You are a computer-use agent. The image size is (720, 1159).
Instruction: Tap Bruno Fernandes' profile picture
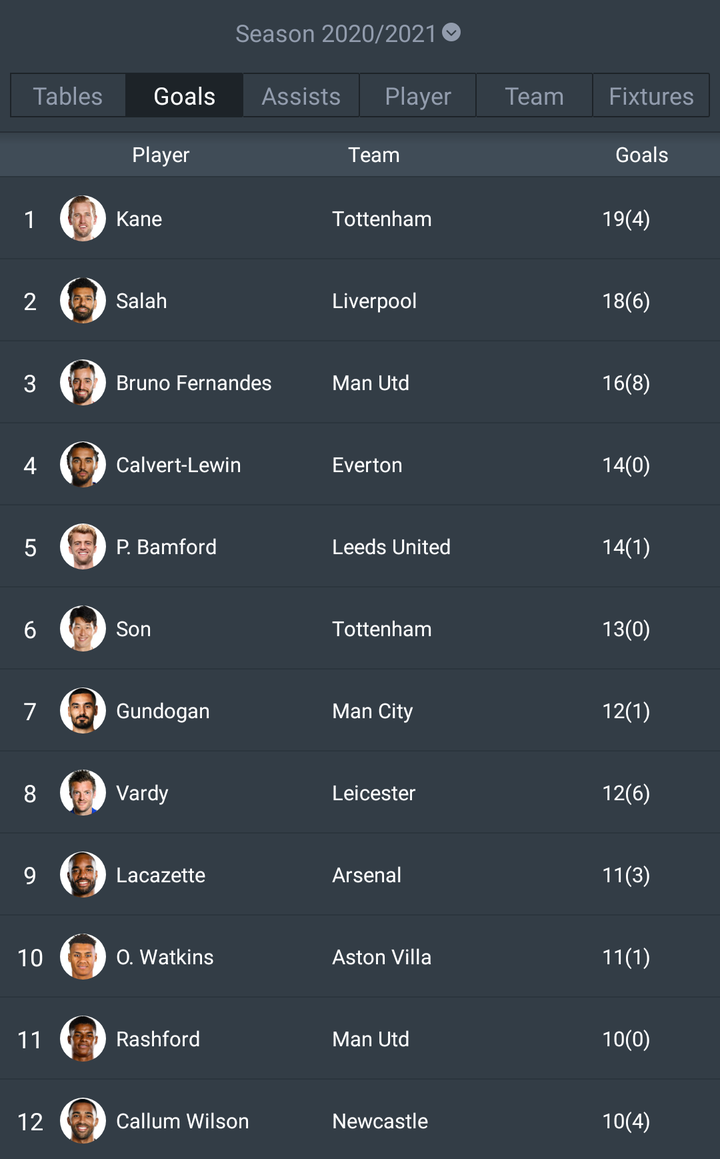(x=83, y=382)
